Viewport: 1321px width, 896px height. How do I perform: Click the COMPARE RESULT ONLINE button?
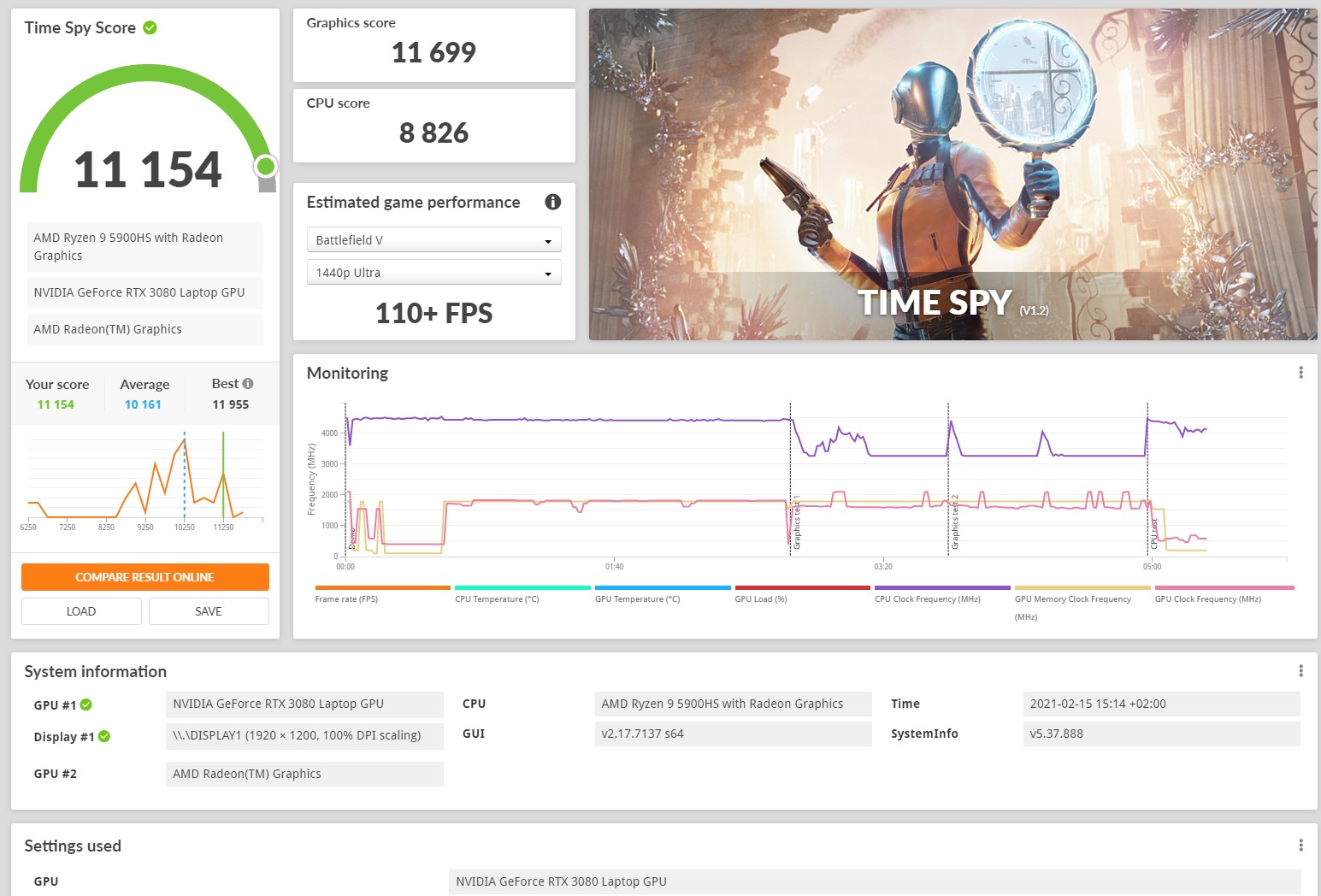point(145,577)
